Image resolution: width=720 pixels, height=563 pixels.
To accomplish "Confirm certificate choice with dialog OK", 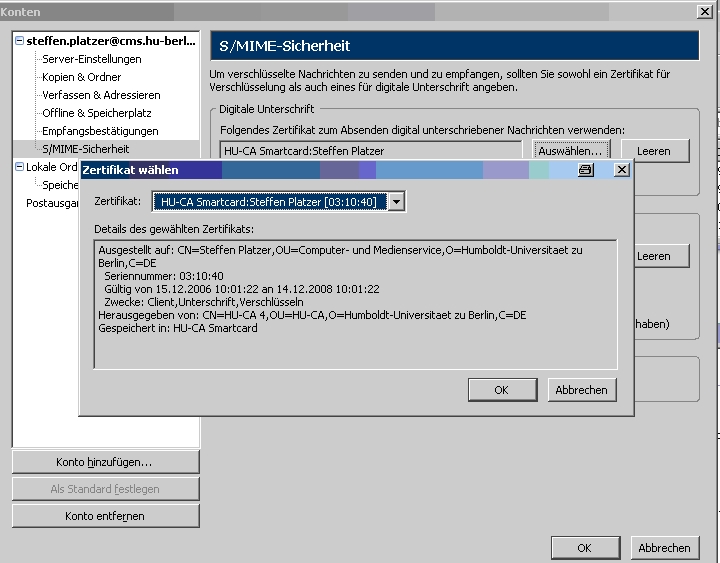I will (x=501, y=389).
